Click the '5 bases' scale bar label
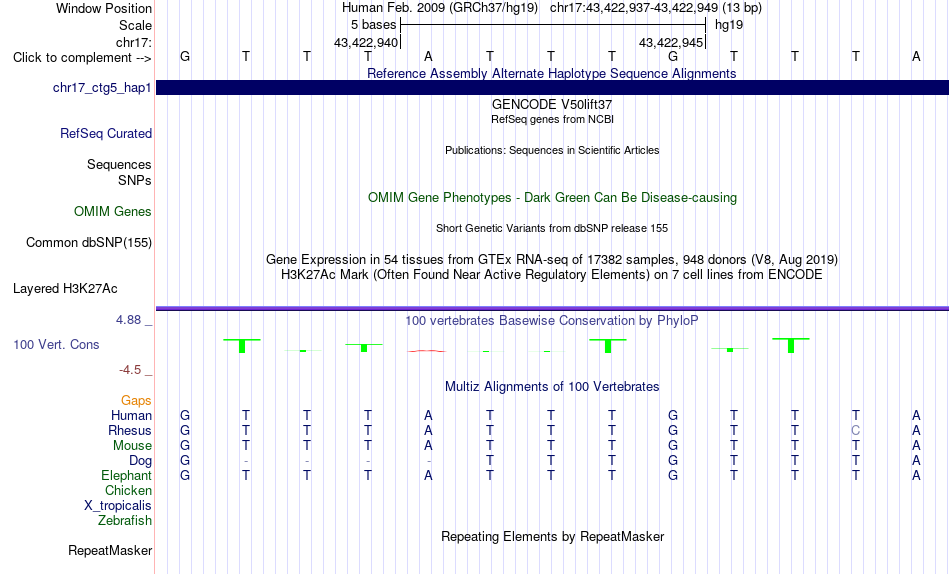Image resolution: width=950 pixels, height=574 pixels. (x=373, y=25)
